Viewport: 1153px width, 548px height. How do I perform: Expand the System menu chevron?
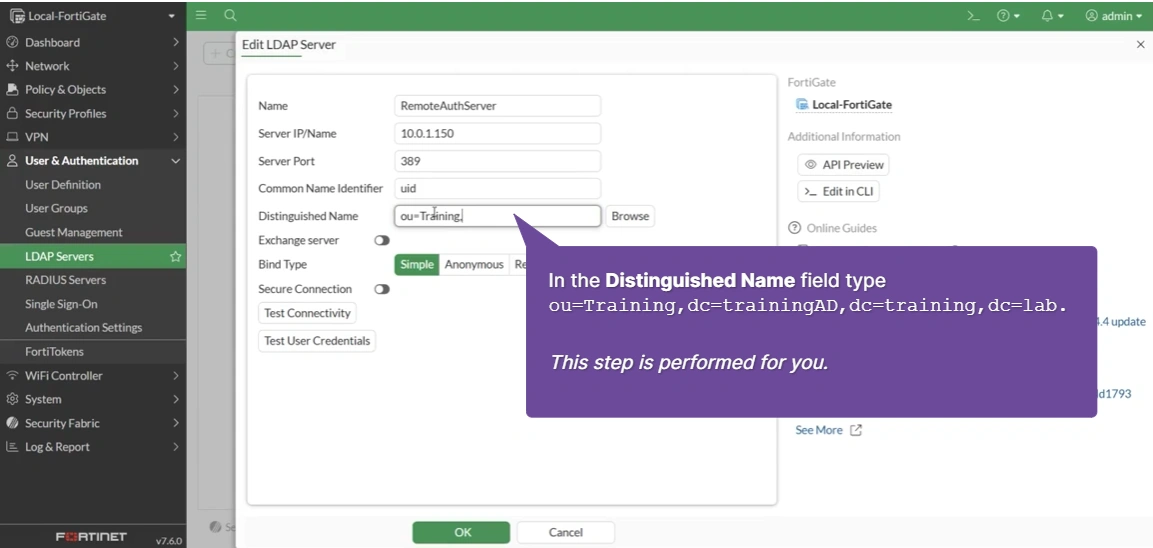(176, 399)
